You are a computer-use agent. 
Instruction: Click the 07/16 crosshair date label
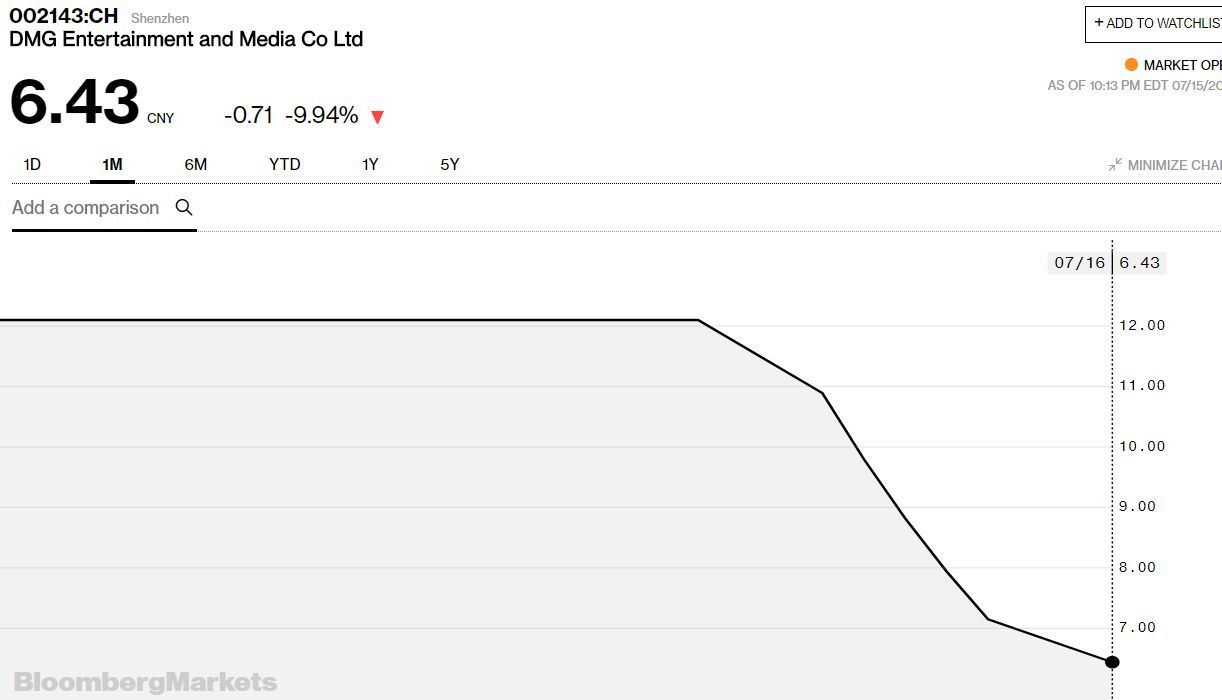pyautogui.click(x=1079, y=263)
